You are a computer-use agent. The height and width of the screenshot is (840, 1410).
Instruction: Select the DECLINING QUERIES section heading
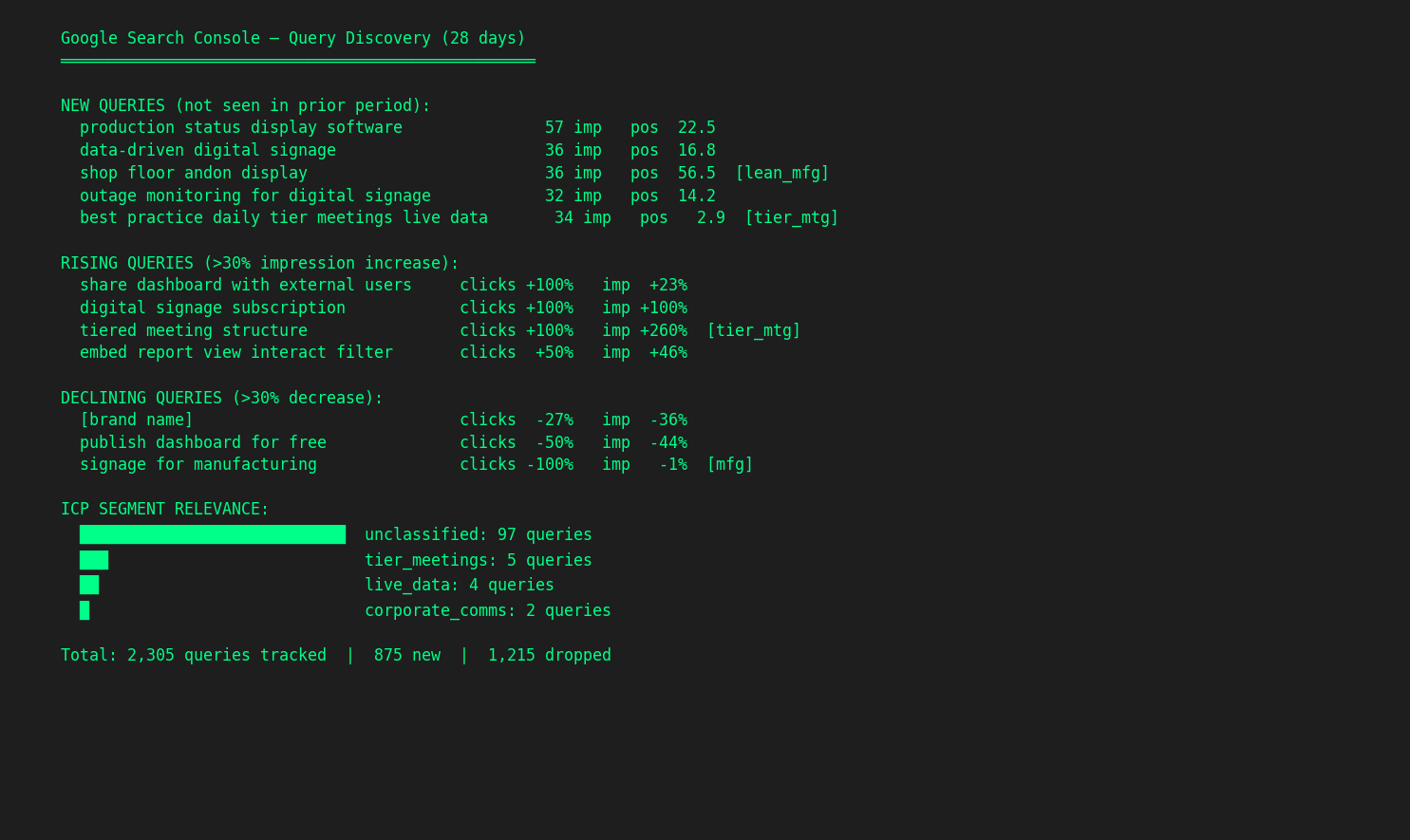[221, 398]
